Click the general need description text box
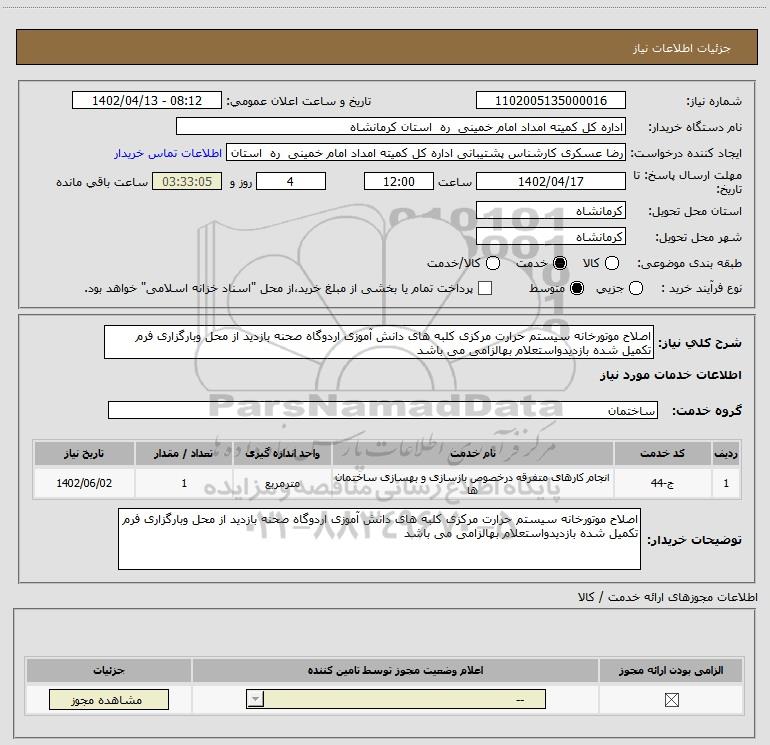Viewport: 770px width, 745px height. pos(379,342)
